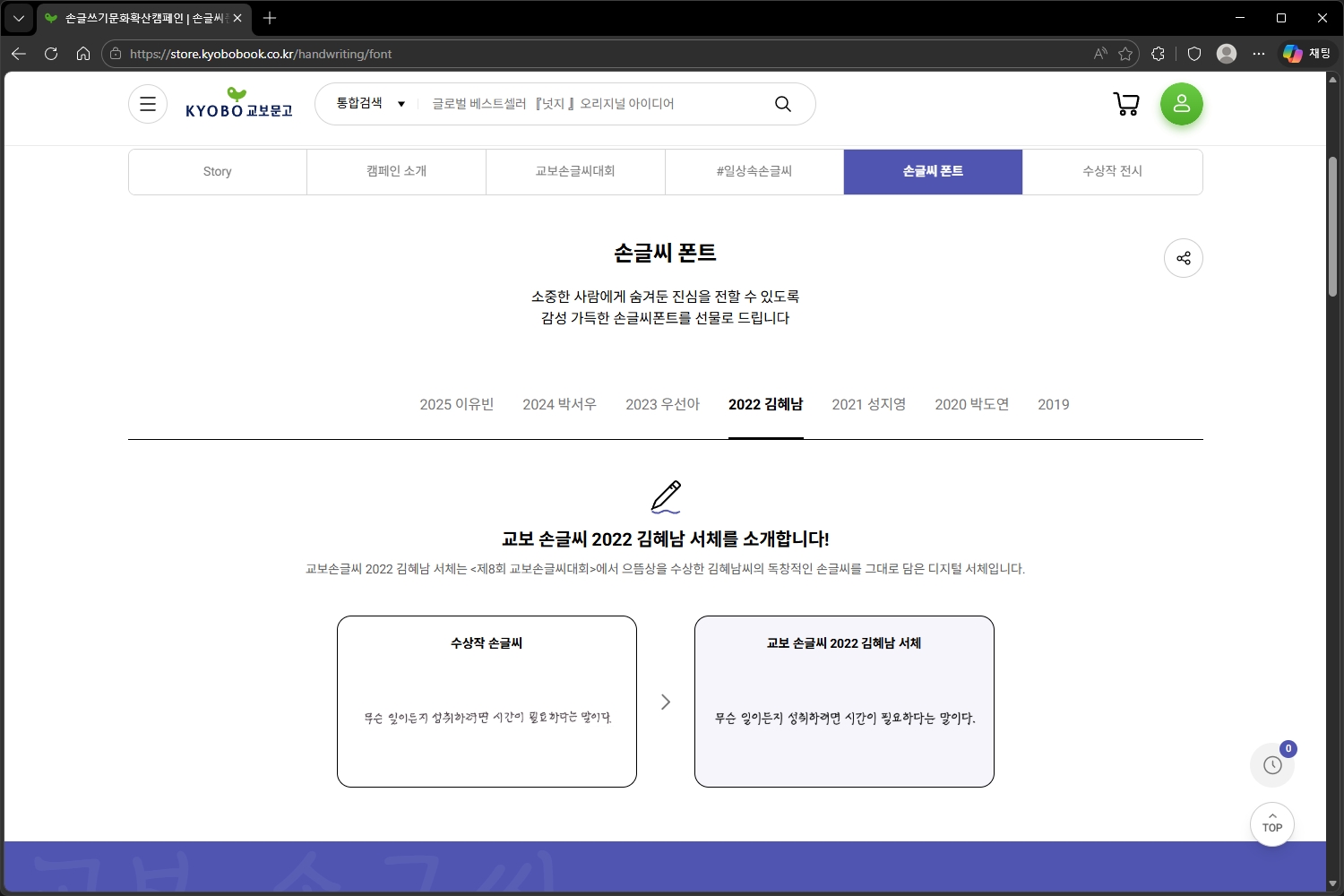This screenshot has height=896, width=1344.
Task: Open the tab actions menu chevron
Action: coord(18,18)
